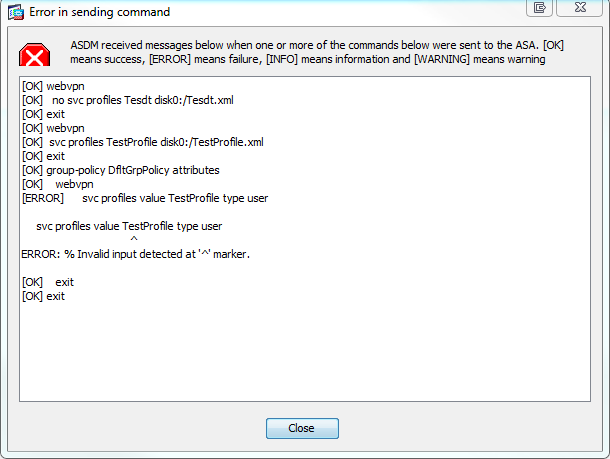Click the unprefixed 'svc profiles value TestProfile' line
Viewport: 610px width, 459px height.
[x=128, y=227]
